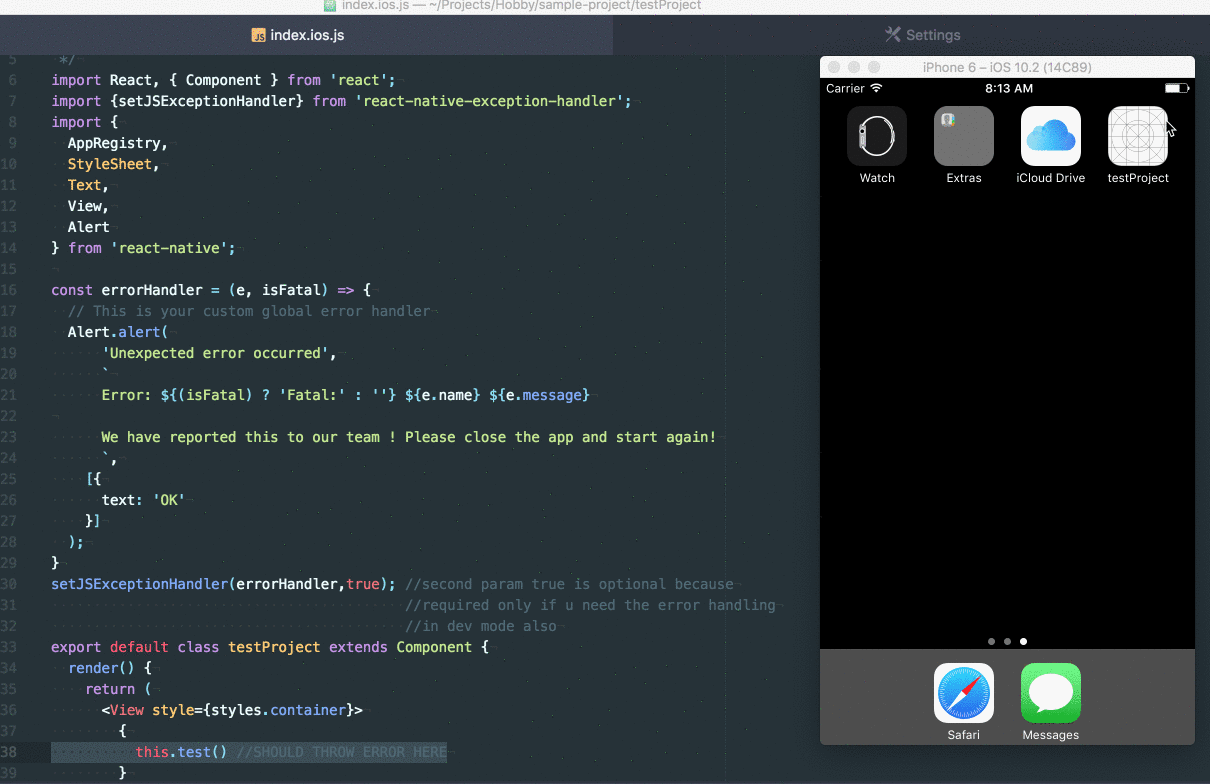
Task: Open Messages from the simulator dock
Action: click(x=1050, y=691)
